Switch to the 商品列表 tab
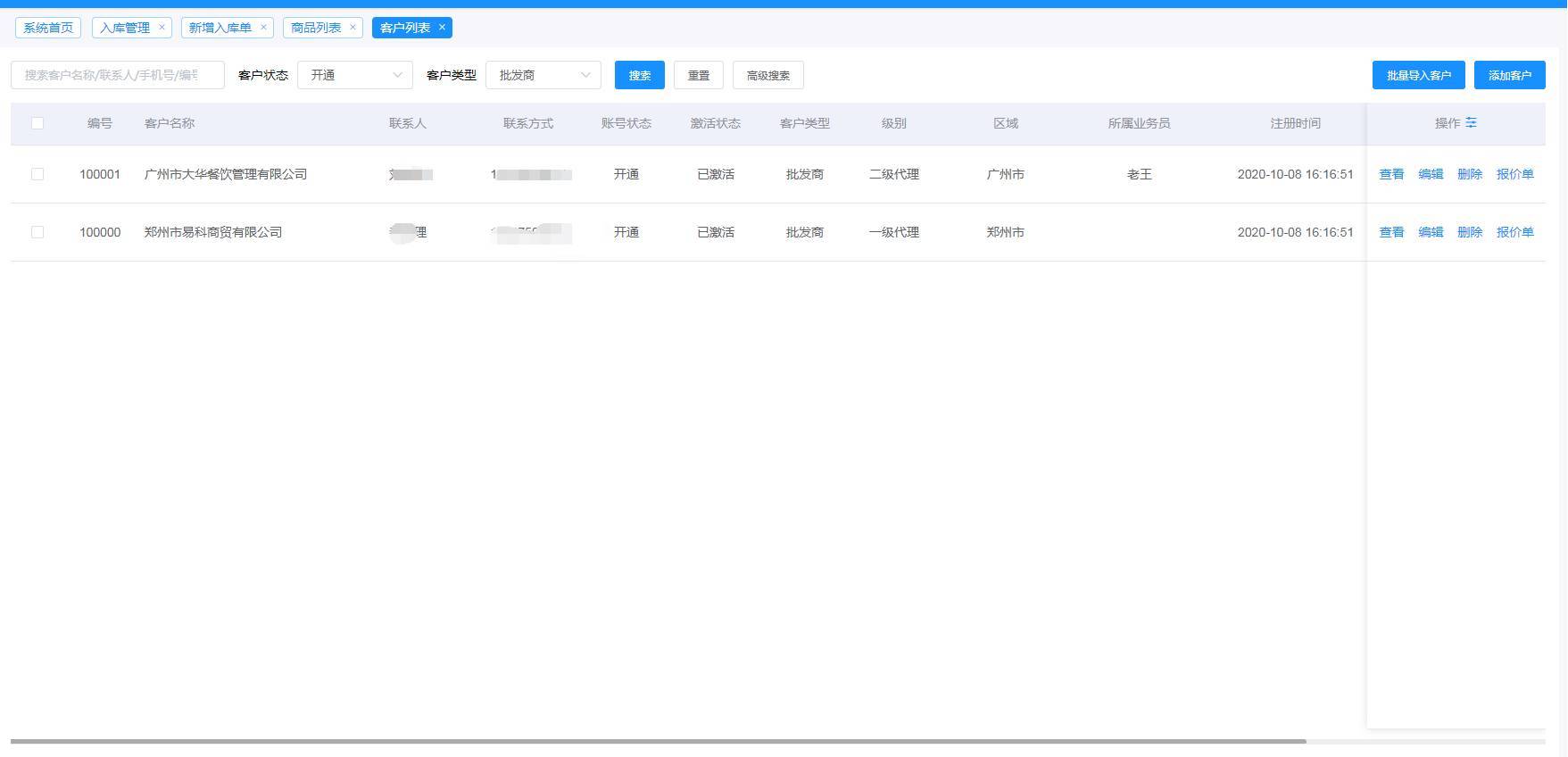Viewport: 1568px width, 757px height. click(x=316, y=28)
